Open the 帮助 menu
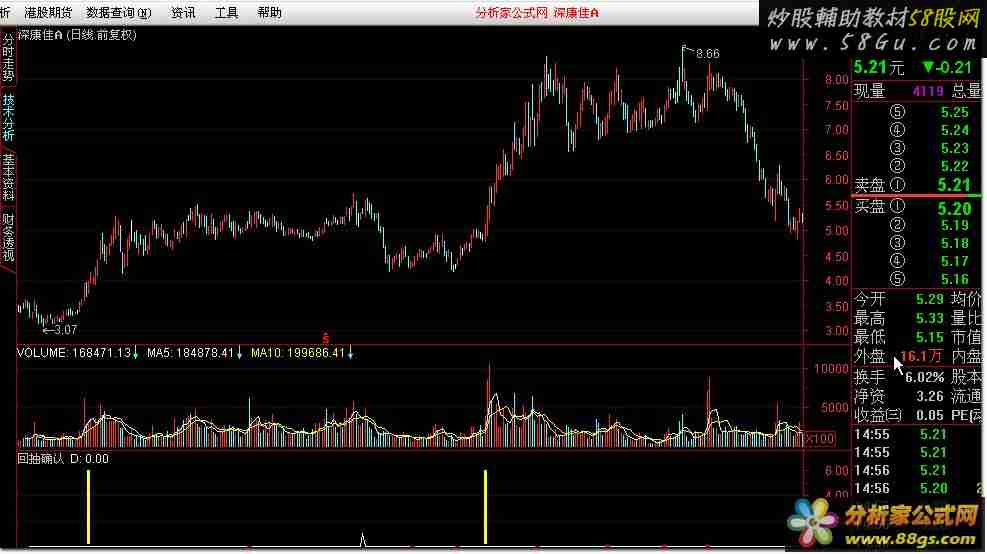This screenshot has height=554, width=987. 269,13
